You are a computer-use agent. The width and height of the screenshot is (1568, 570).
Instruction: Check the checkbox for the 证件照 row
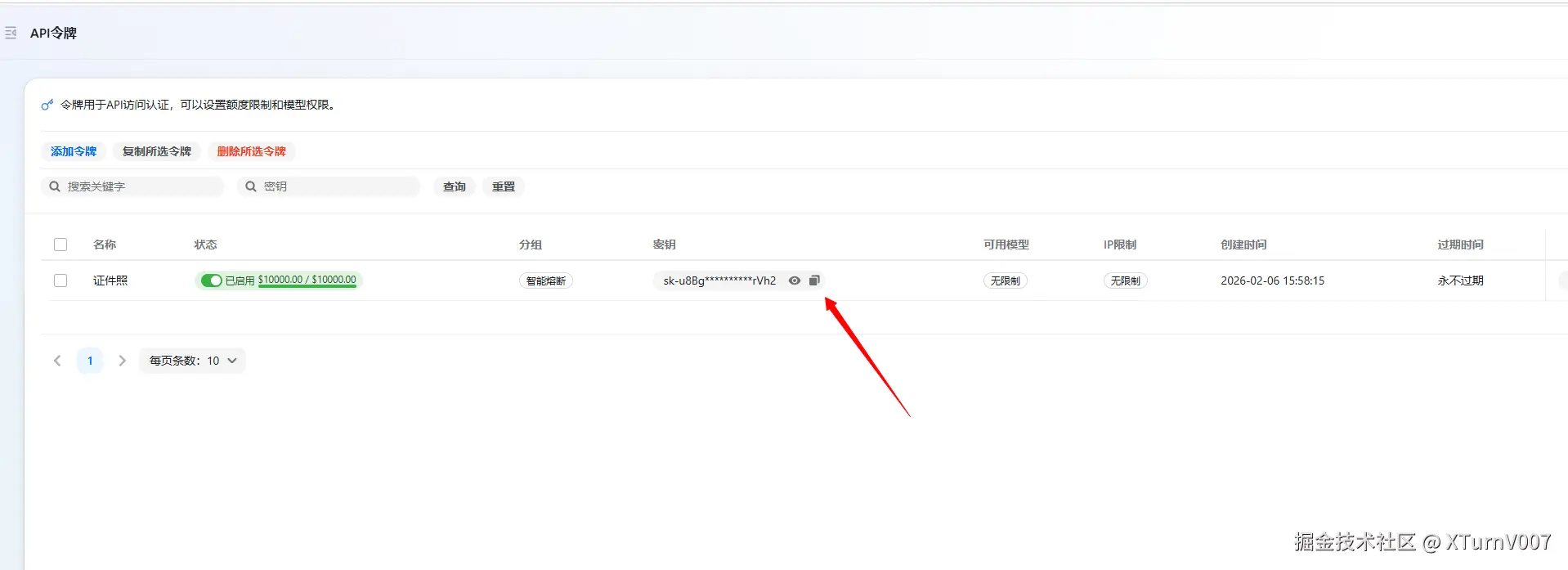(60, 281)
